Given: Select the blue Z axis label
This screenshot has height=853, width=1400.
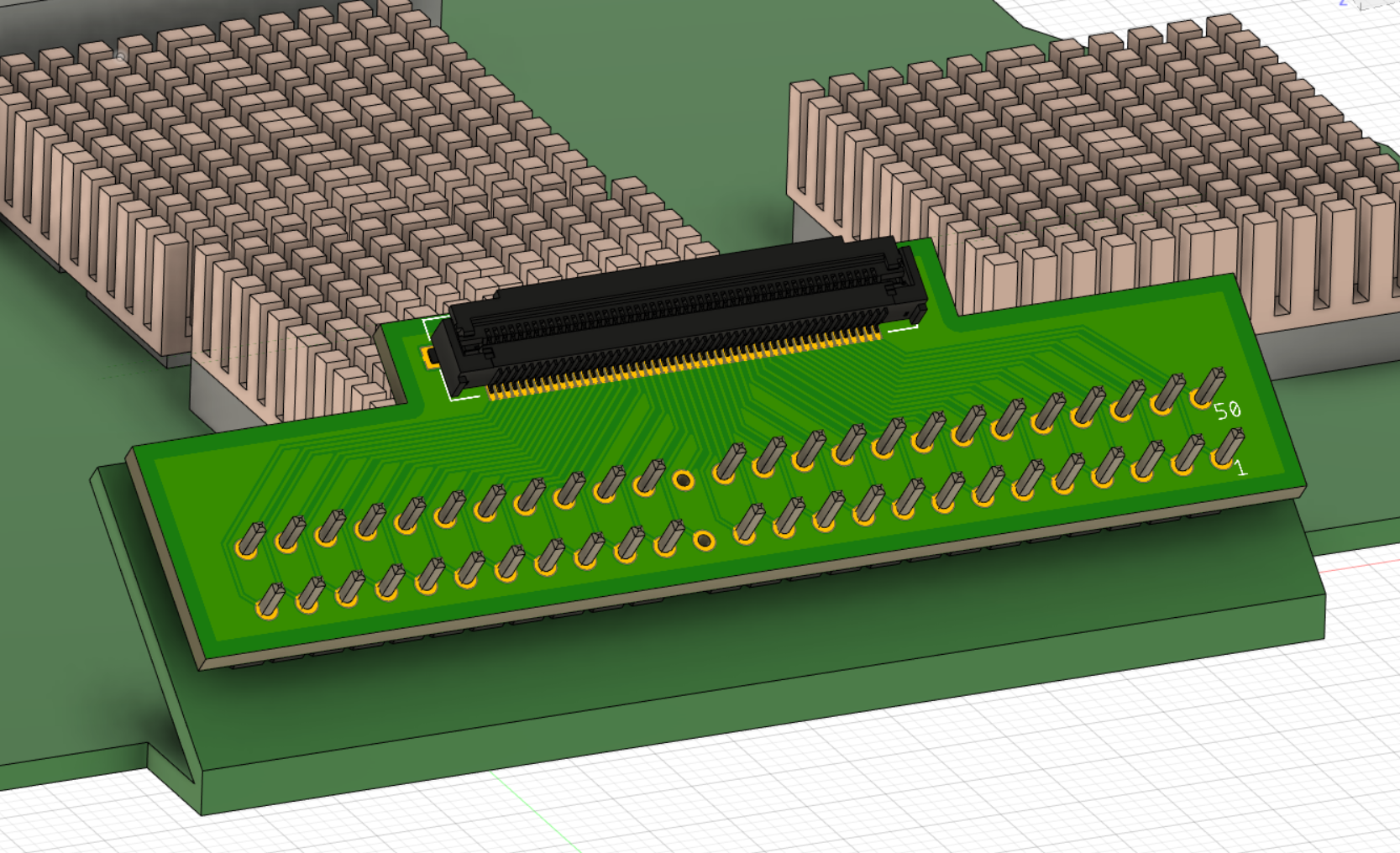Looking at the screenshot, I should (1342, 3).
